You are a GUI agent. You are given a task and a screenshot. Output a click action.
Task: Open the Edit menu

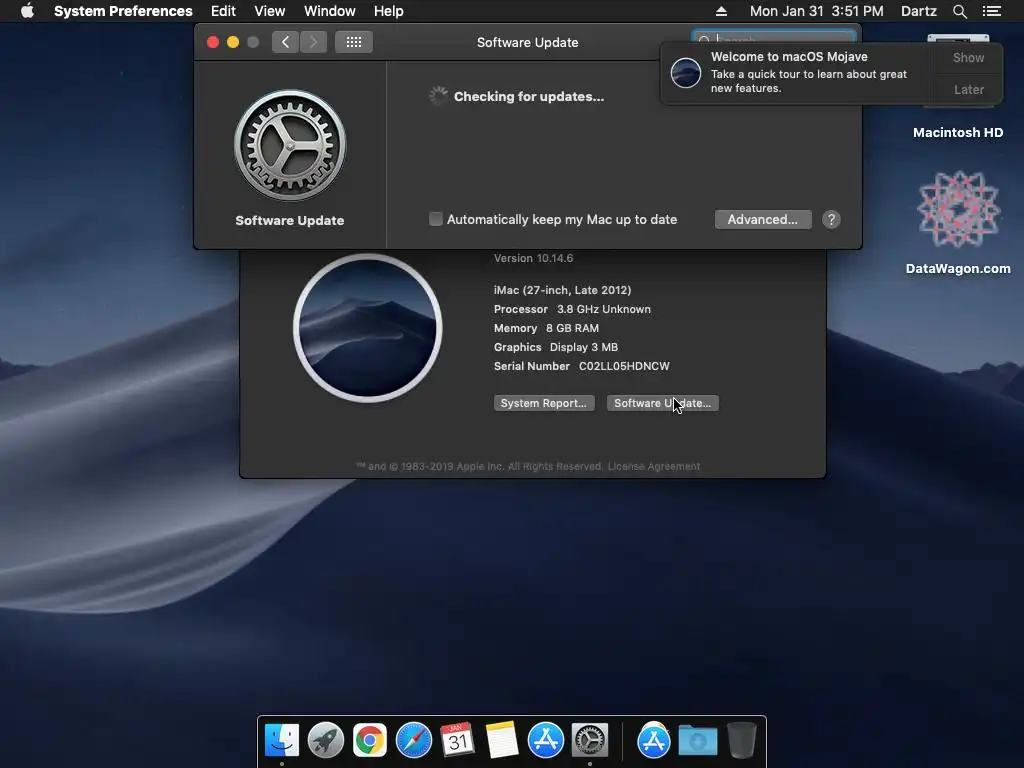(223, 11)
